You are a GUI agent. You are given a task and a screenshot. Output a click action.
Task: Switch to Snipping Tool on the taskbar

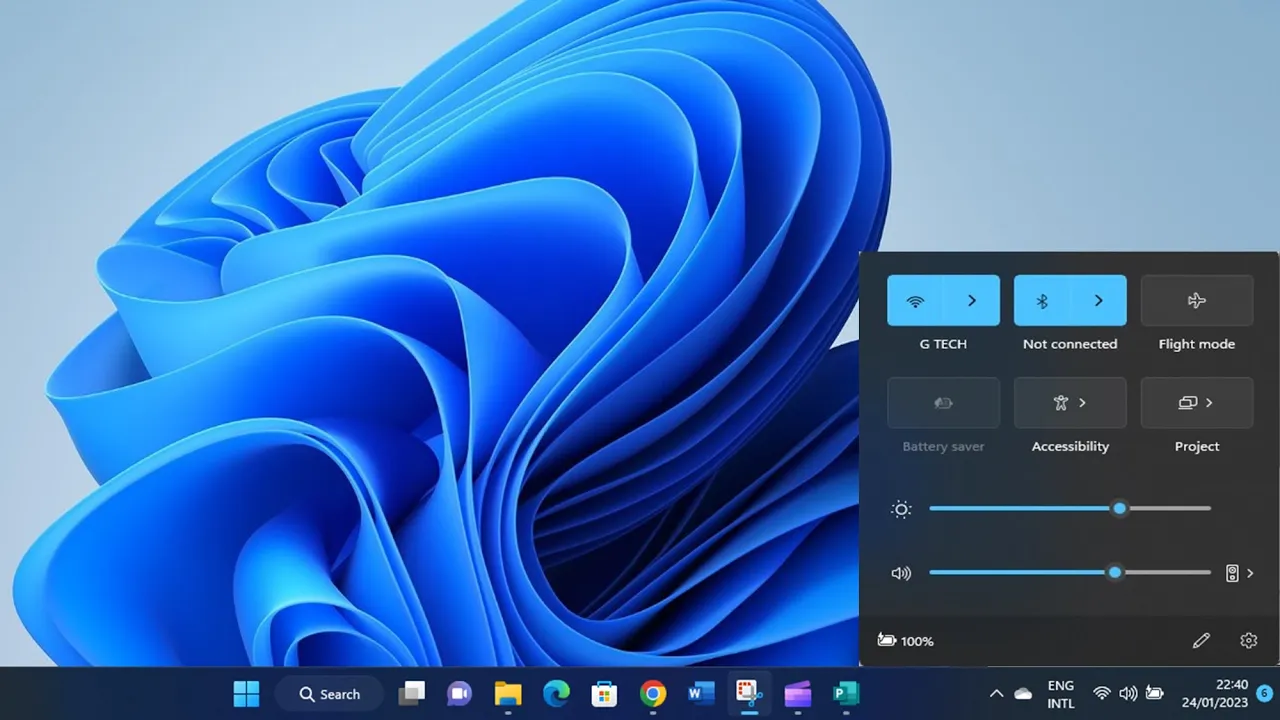pos(749,694)
